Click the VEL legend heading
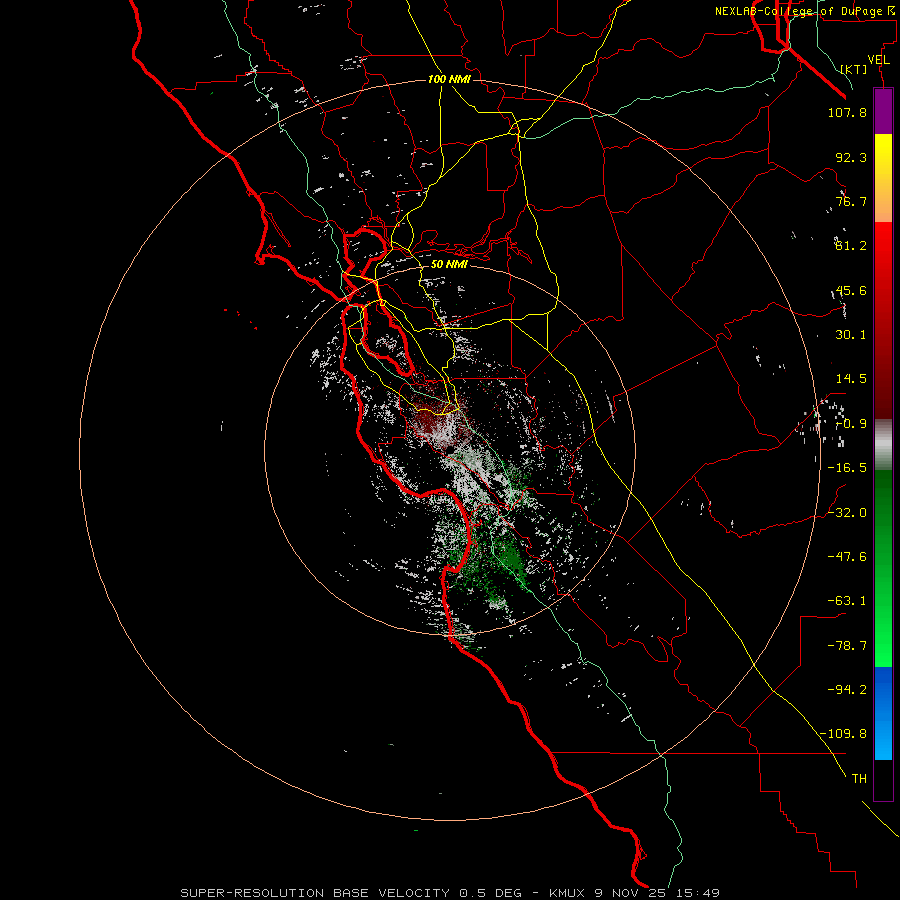 878,60
